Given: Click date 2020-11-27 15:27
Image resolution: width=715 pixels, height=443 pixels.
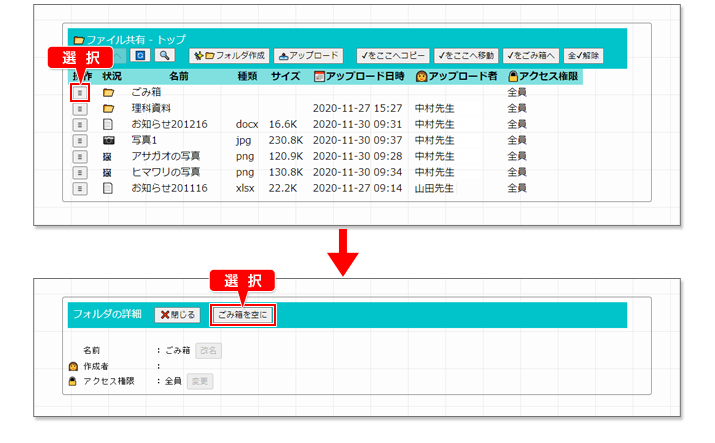Looking at the screenshot, I should [358, 108].
